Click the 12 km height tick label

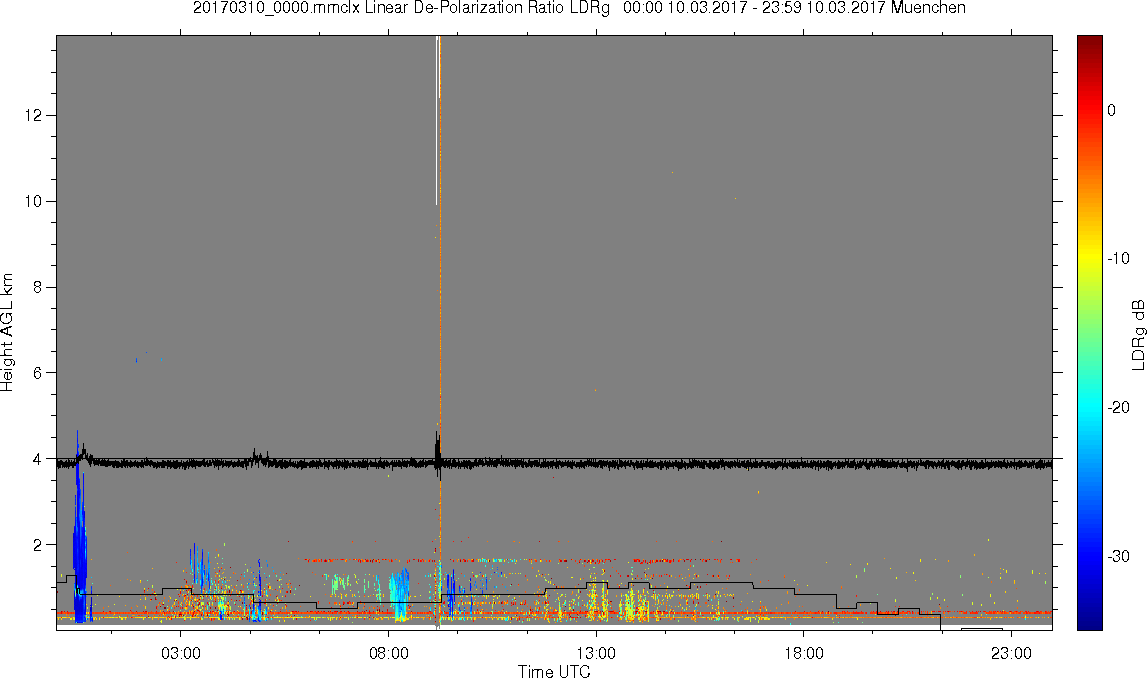point(34,116)
